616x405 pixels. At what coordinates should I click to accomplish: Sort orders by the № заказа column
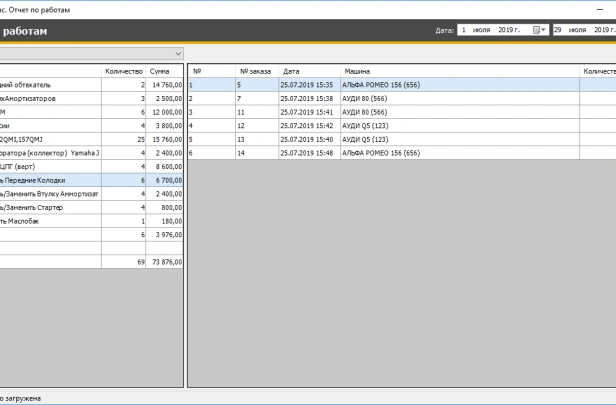(256, 72)
